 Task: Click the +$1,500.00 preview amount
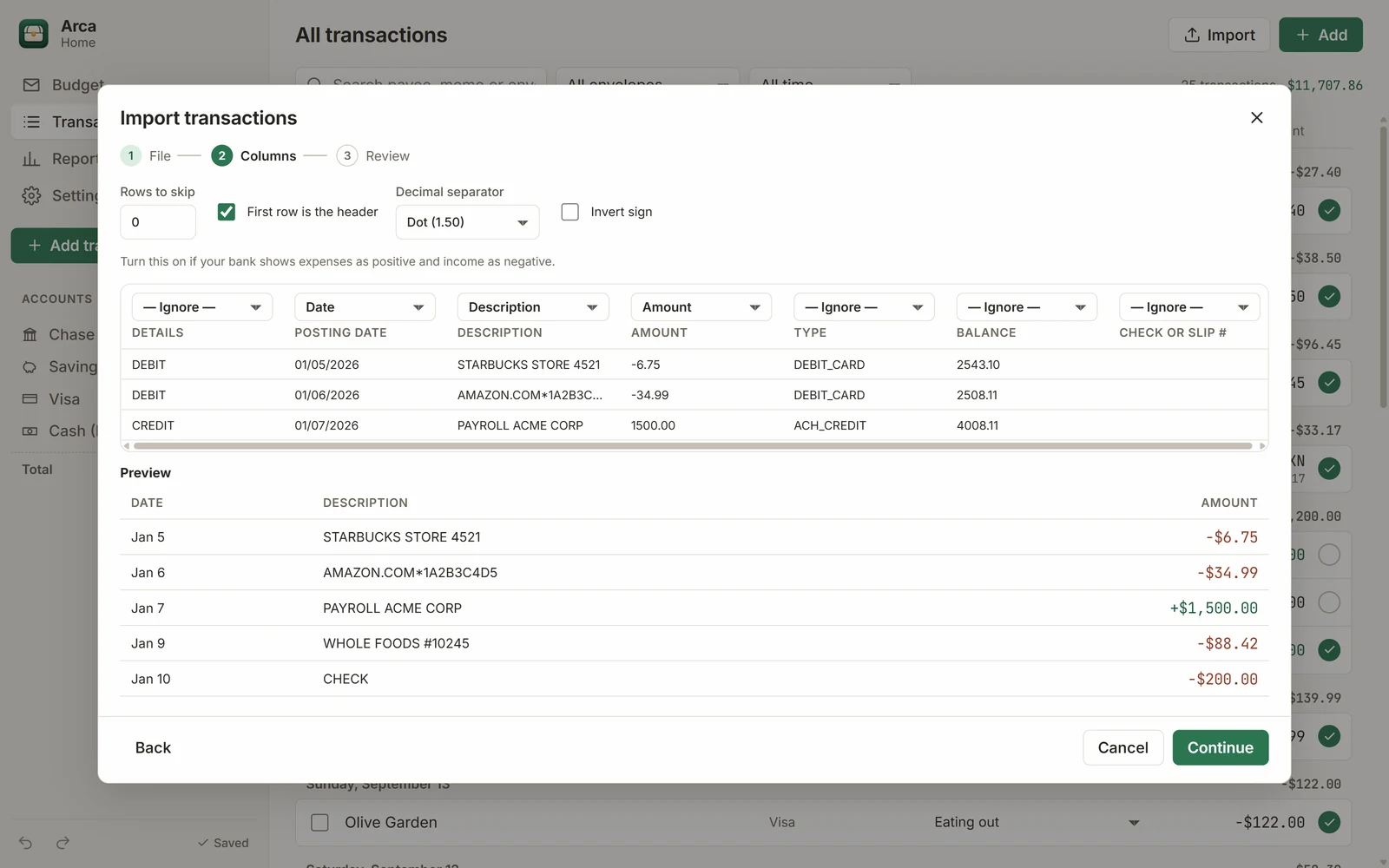tap(1214, 608)
